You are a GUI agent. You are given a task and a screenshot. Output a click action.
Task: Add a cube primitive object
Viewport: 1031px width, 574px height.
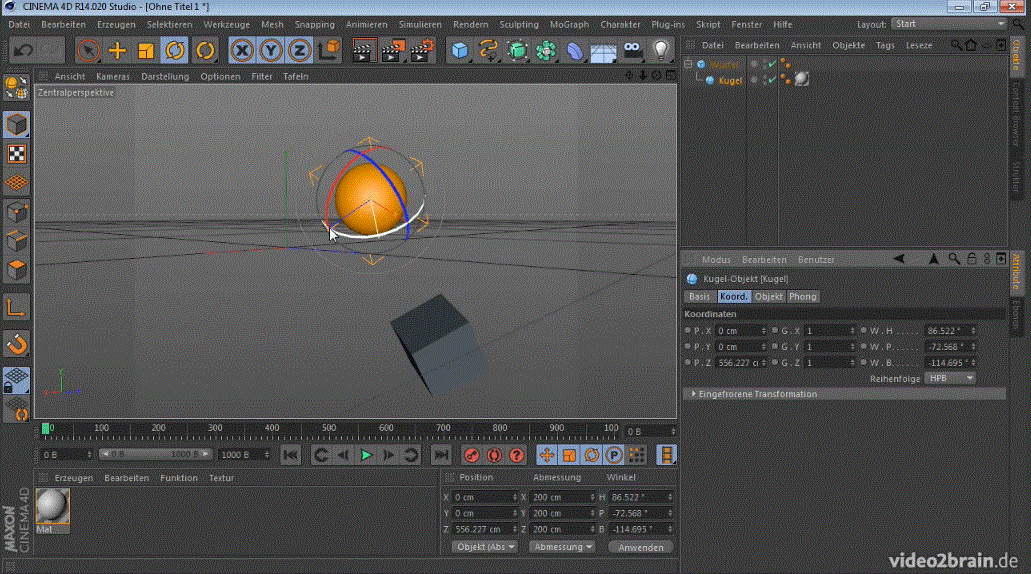tap(460, 51)
